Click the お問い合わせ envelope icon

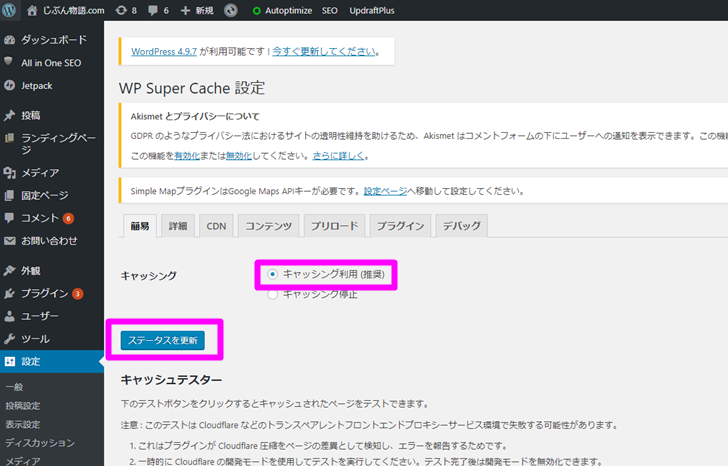pos(9,241)
